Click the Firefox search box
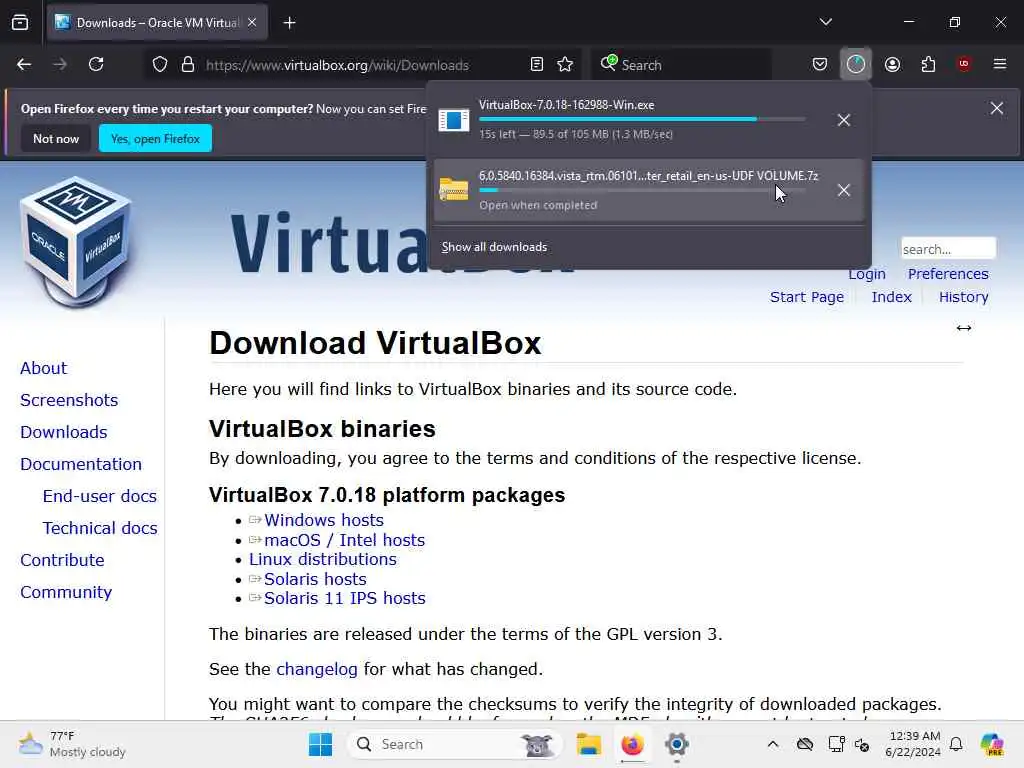Screen dimensions: 1024x768 coord(681,65)
